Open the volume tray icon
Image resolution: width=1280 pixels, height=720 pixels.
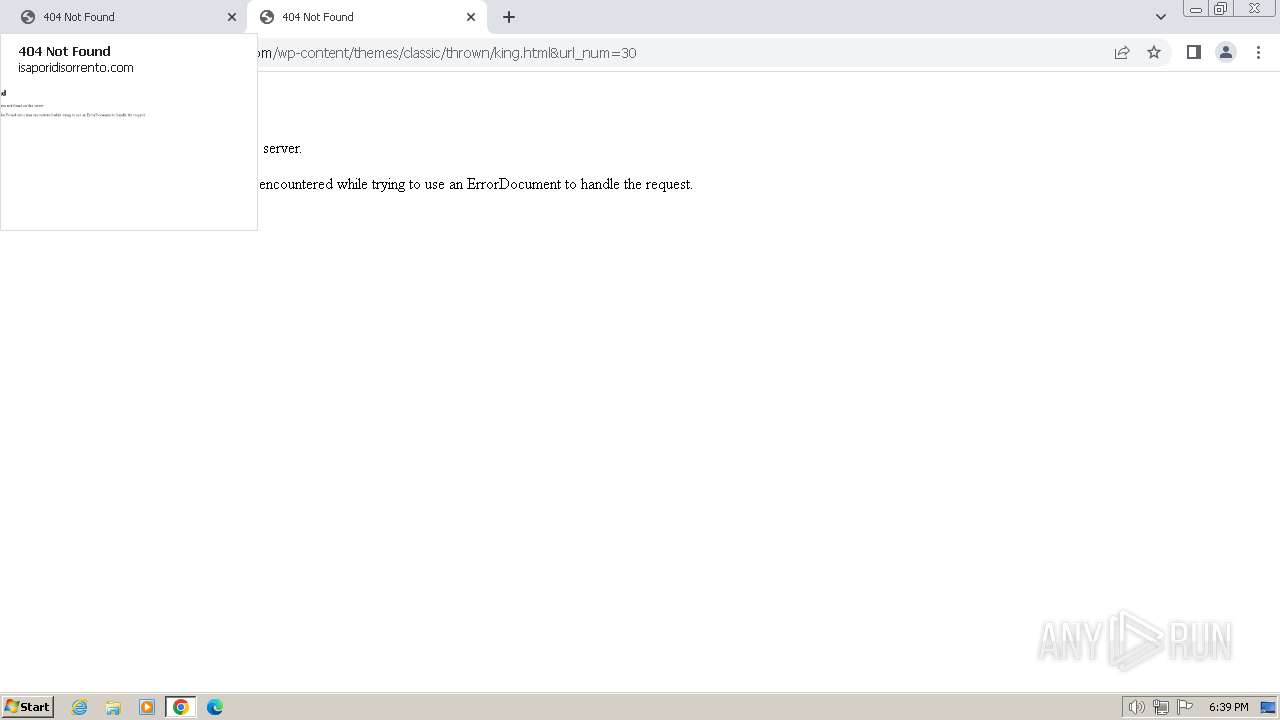click(x=1136, y=707)
